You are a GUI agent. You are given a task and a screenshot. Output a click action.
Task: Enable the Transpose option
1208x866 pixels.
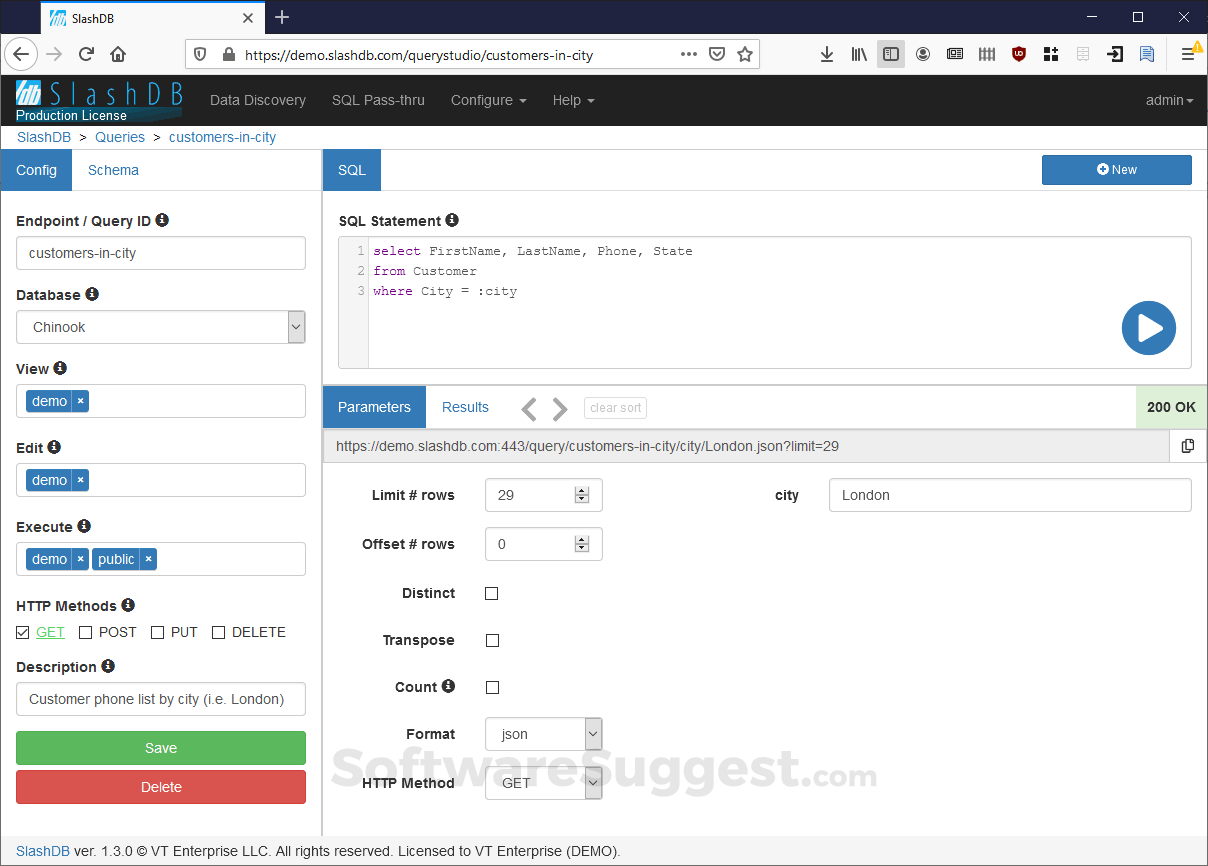click(x=492, y=640)
